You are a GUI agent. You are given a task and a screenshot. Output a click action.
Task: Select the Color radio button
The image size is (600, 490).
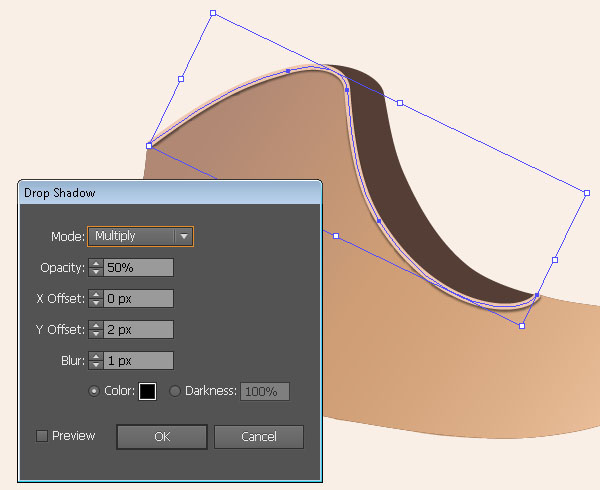click(x=94, y=391)
